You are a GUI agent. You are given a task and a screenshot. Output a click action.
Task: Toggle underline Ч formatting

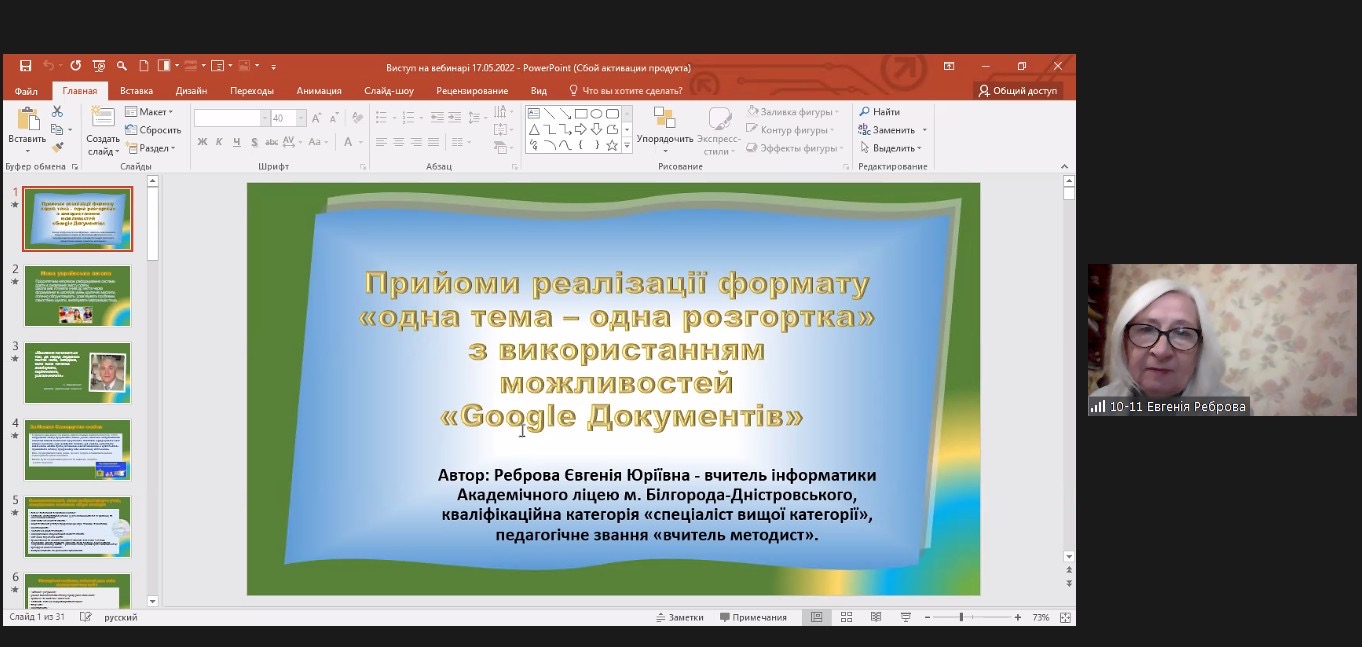pyautogui.click(x=236, y=142)
